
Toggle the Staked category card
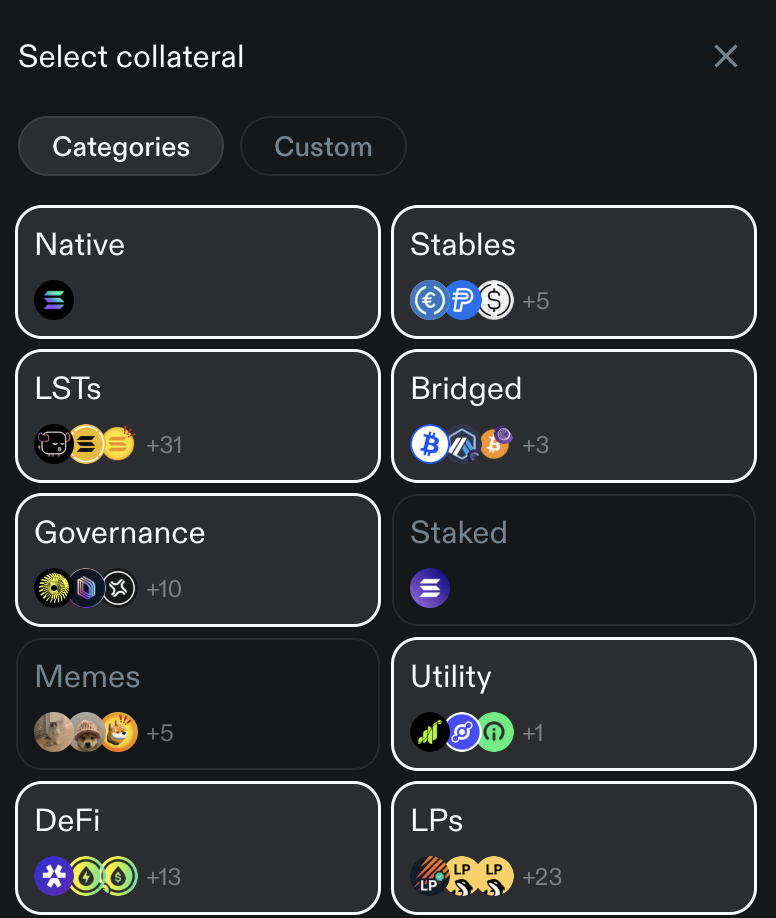coord(573,560)
